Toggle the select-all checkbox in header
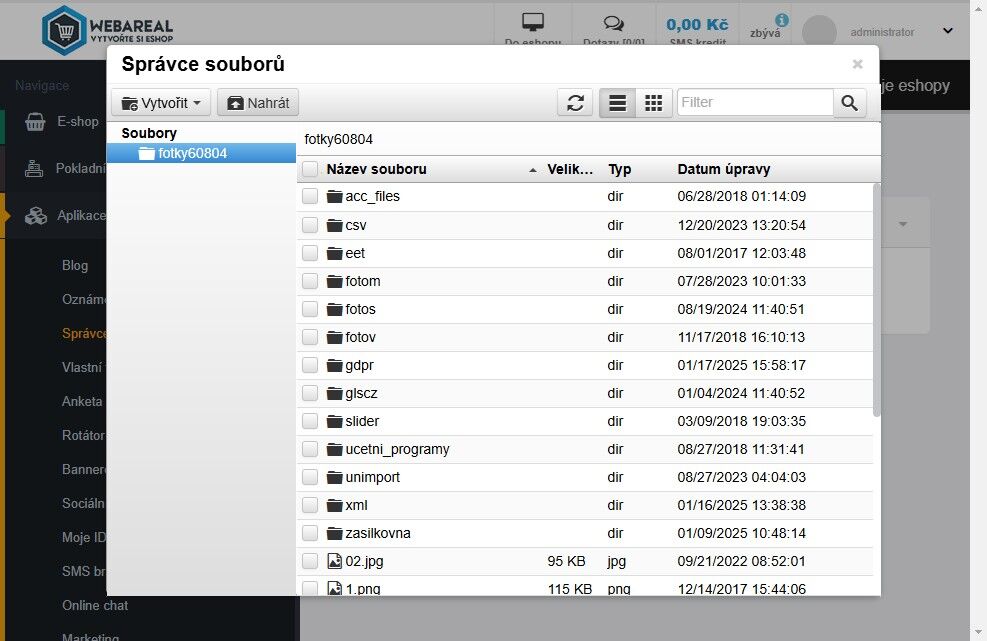The height and width of the screenshot is (641, 987). coord(310,169)
